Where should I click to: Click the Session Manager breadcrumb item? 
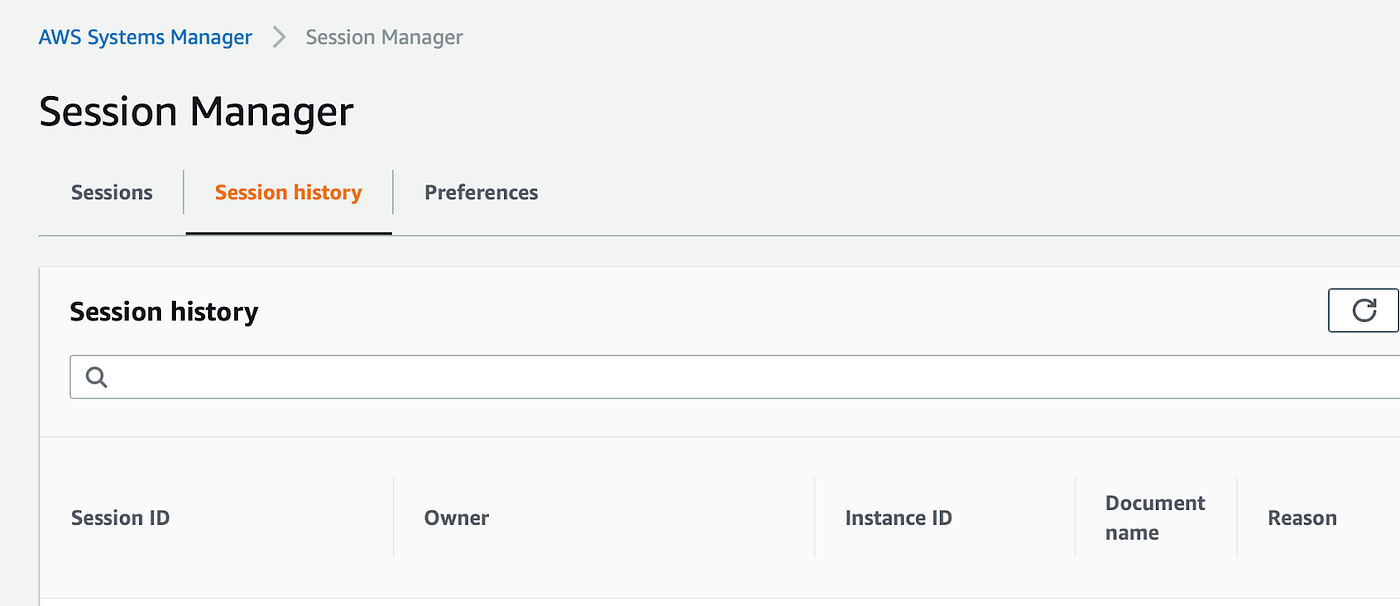(x=384, y=38)
